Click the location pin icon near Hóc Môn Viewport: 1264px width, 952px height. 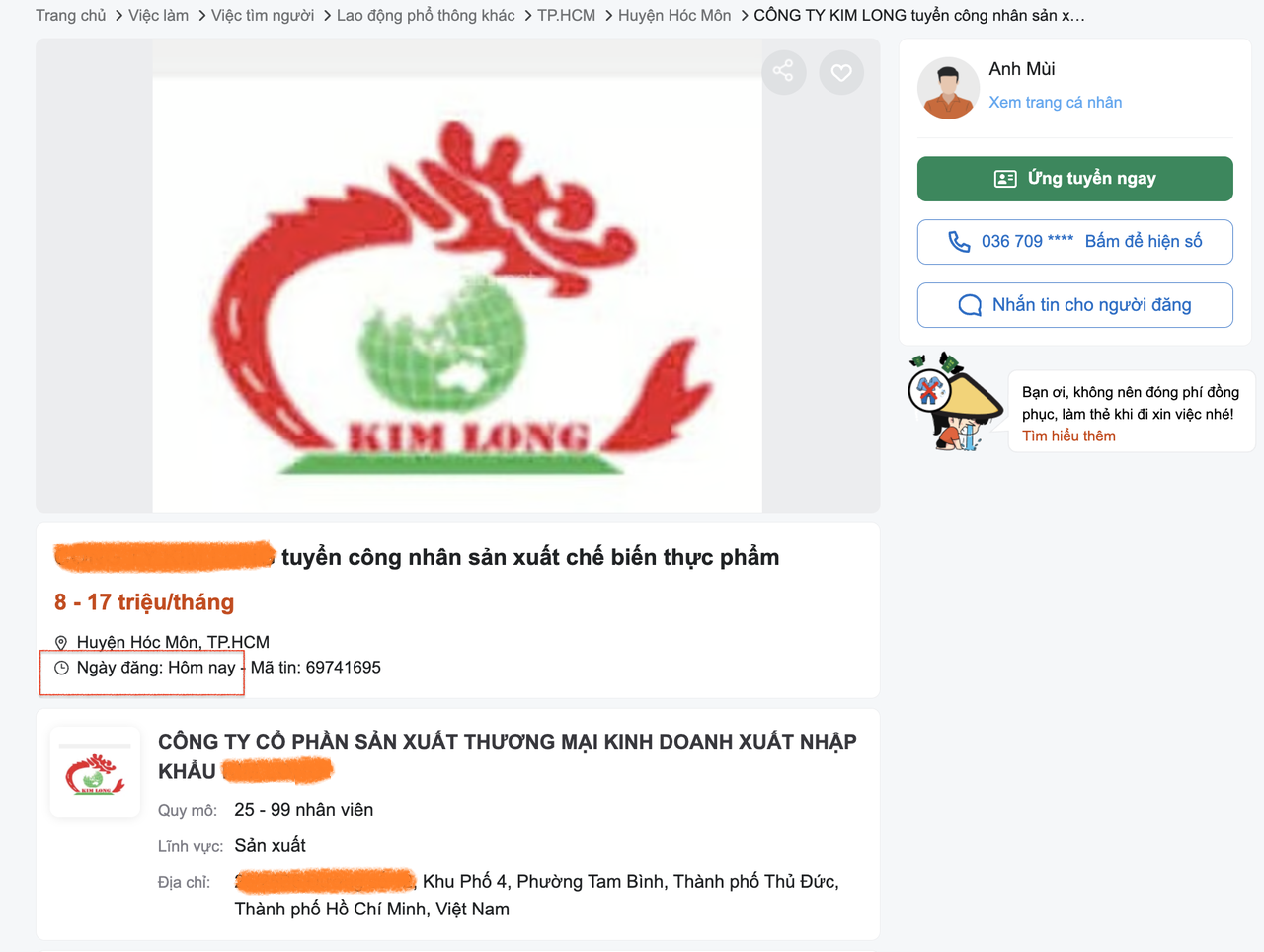(61, 643)
